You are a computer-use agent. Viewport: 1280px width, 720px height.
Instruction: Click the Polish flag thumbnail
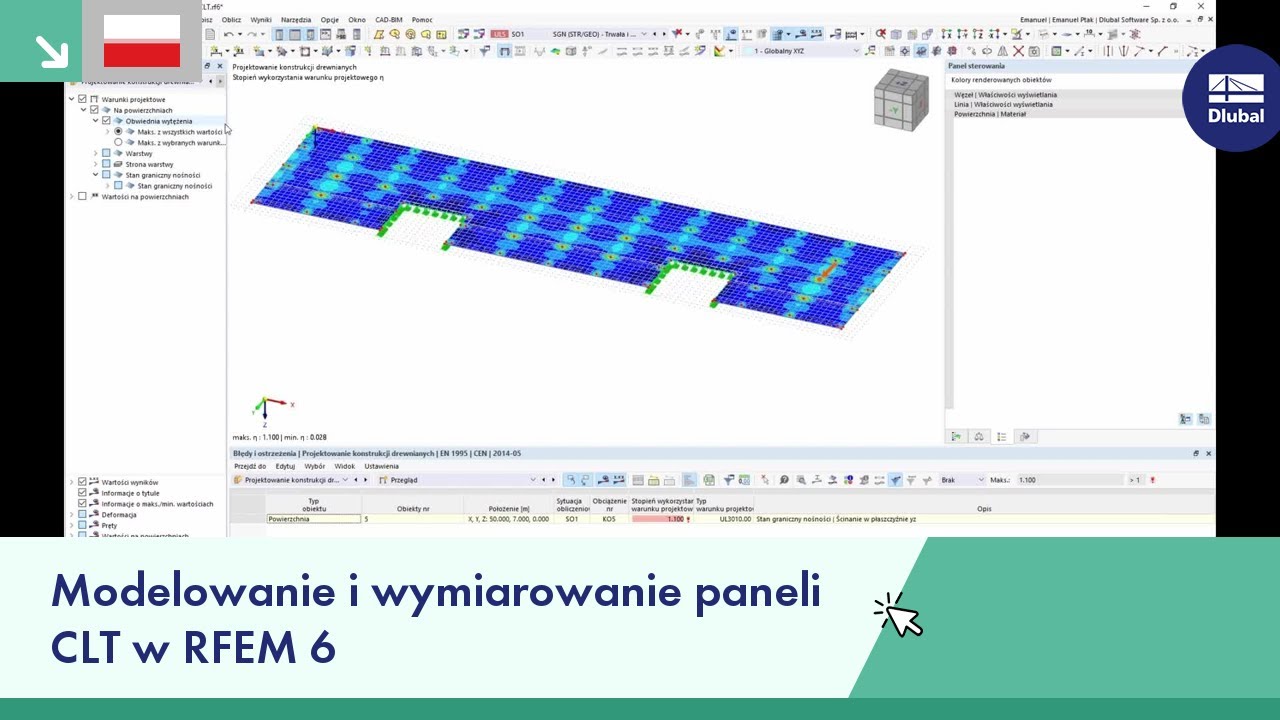142,41
